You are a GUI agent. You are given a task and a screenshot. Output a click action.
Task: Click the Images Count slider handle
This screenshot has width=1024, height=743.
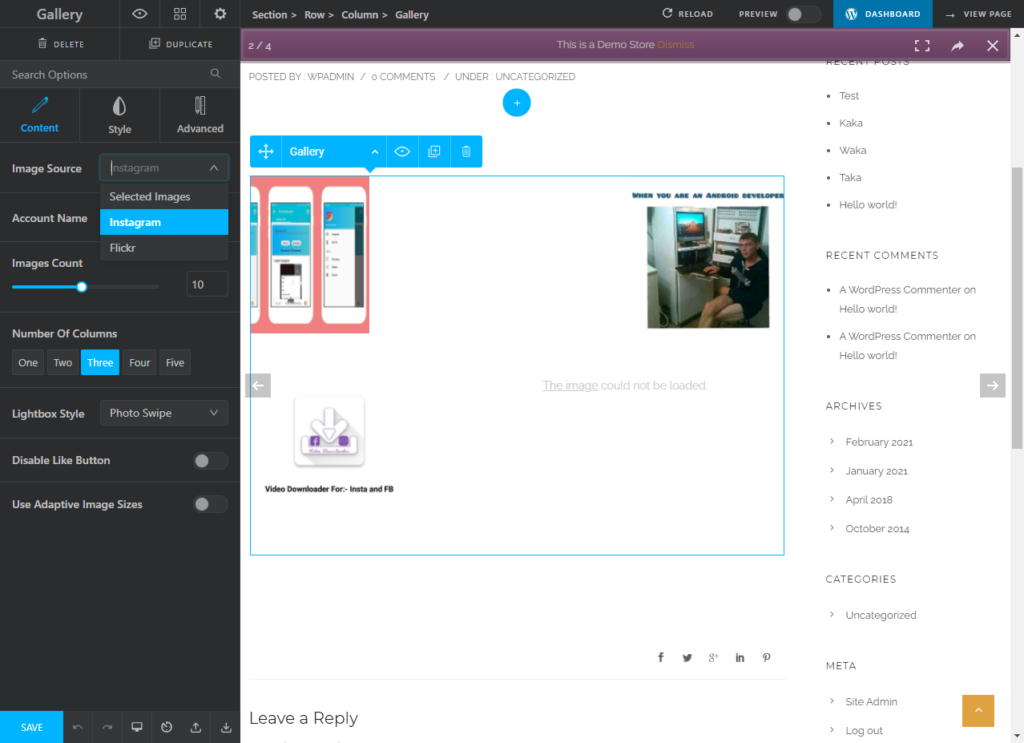pos(82,287)
